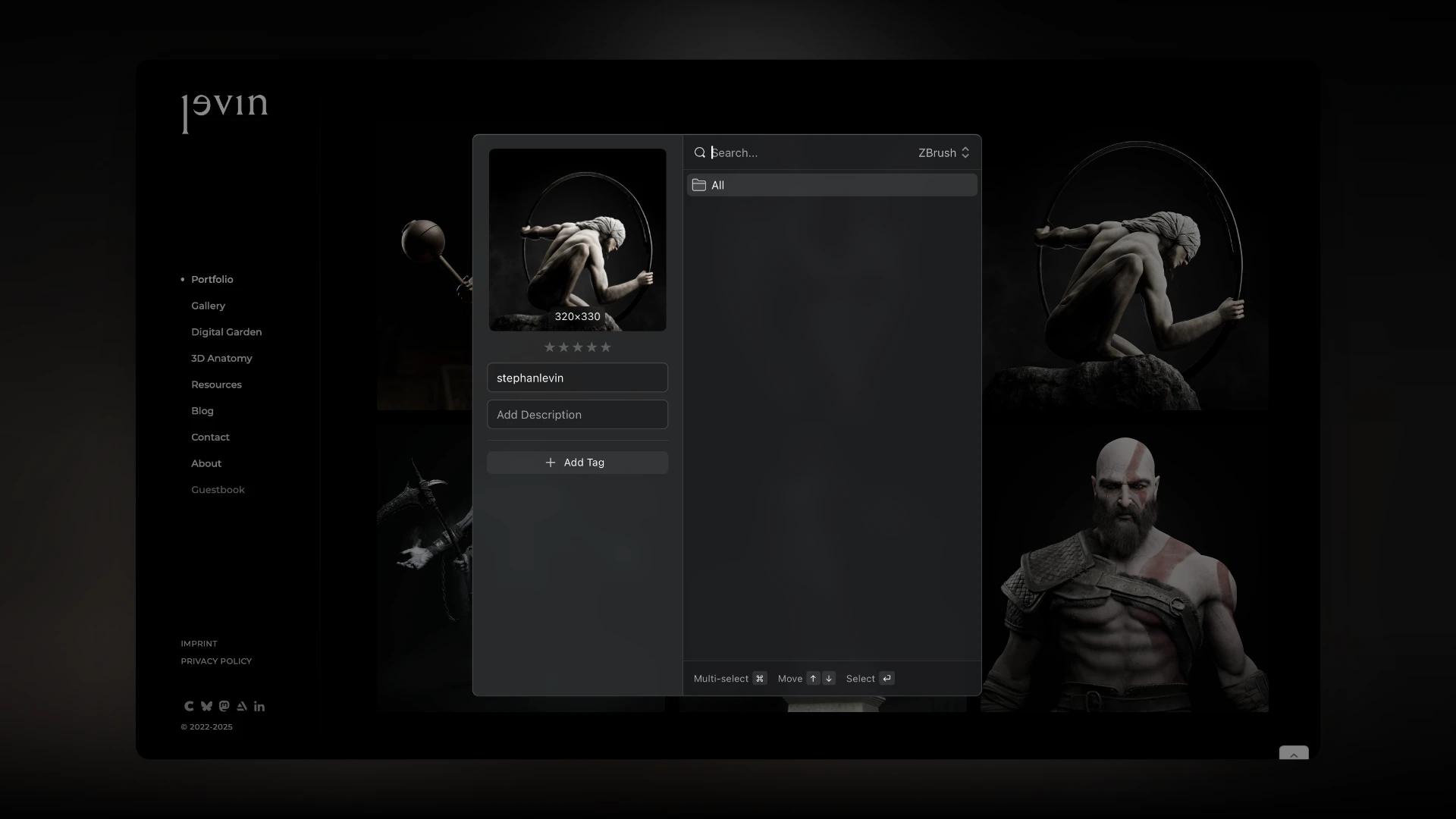Go to the Contact page
The image size is (1456, 819).
(x=210, y=438)
